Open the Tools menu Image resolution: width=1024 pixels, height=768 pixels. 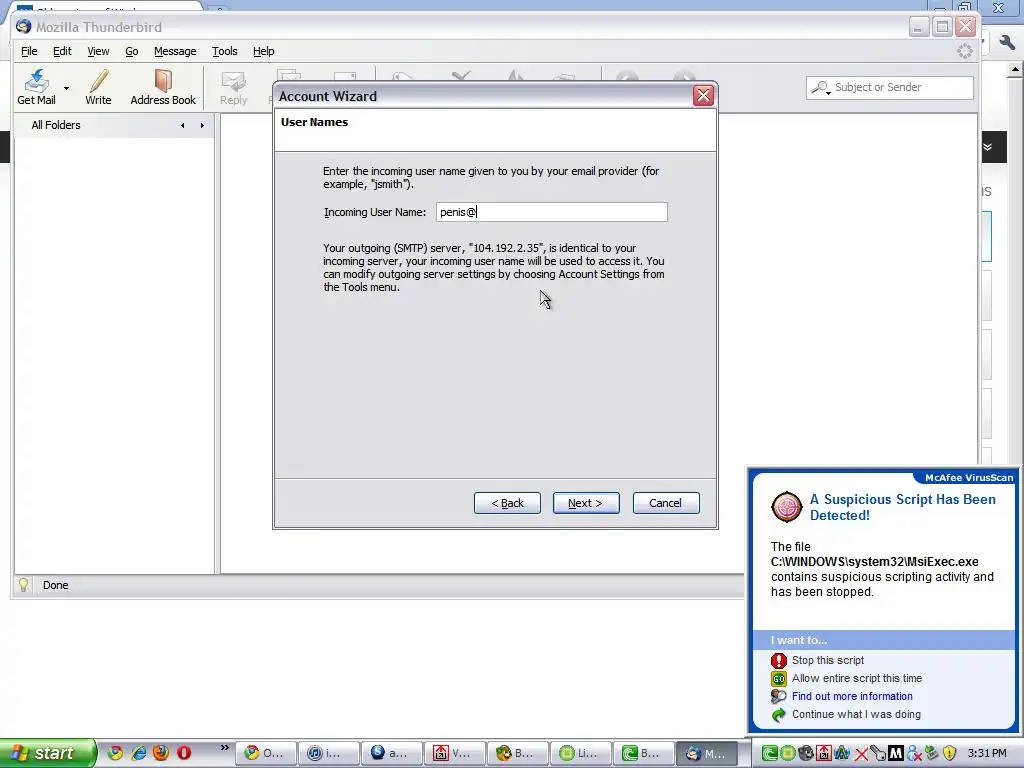[224, 51]
